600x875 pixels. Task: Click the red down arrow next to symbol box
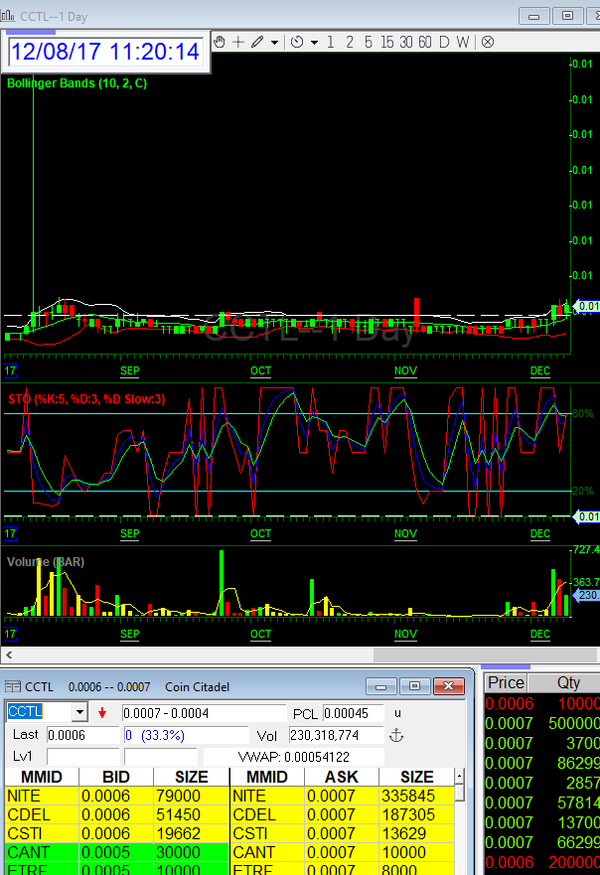102,713
